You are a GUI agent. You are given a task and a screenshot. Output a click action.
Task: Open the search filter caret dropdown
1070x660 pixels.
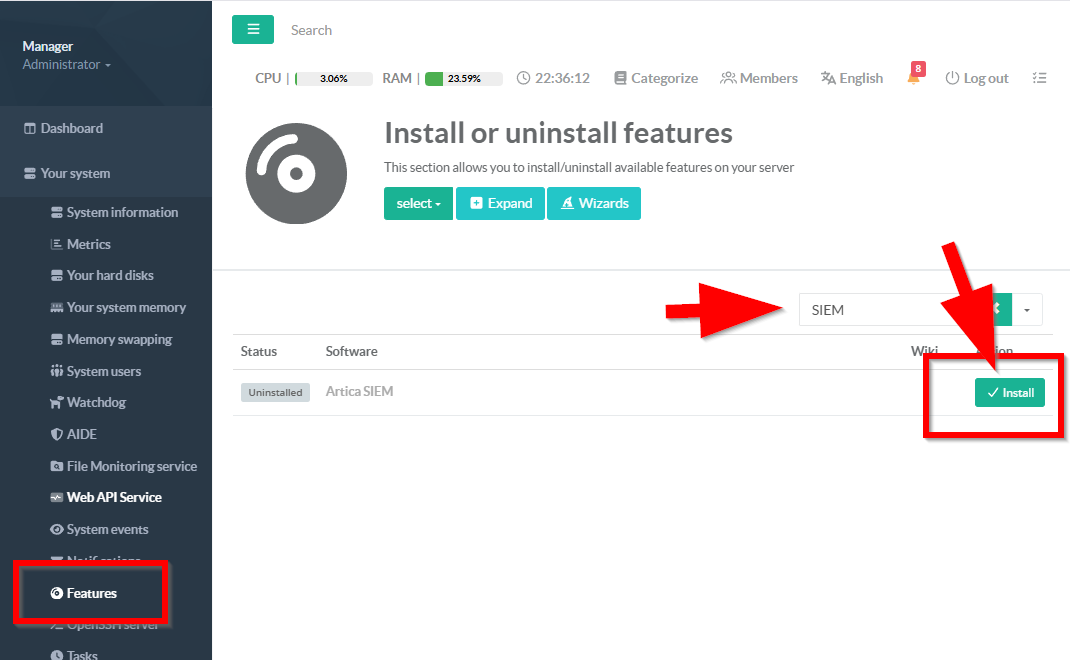coord(1027,310)
